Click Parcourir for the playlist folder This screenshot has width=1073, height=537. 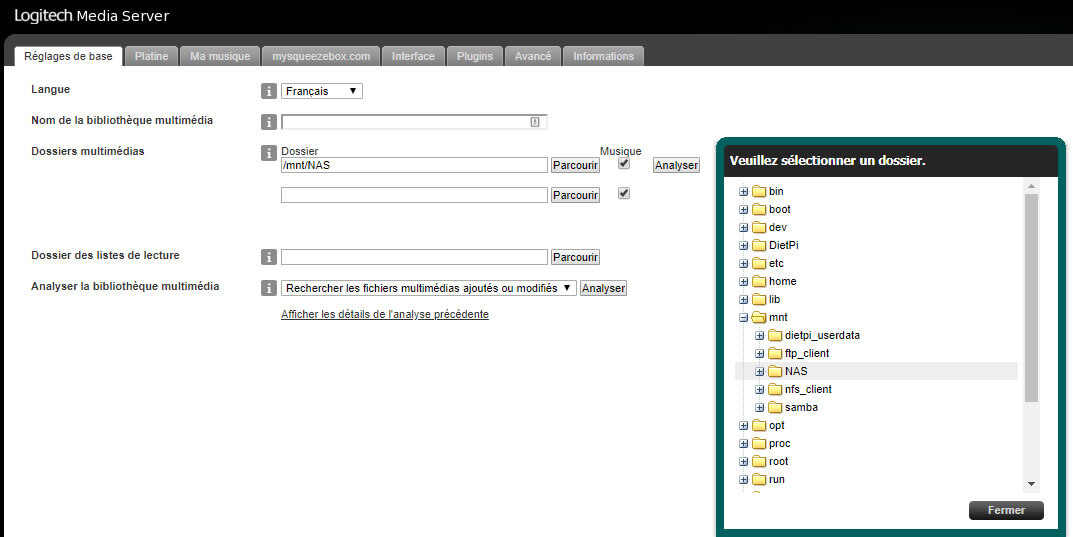coord(576,257)
